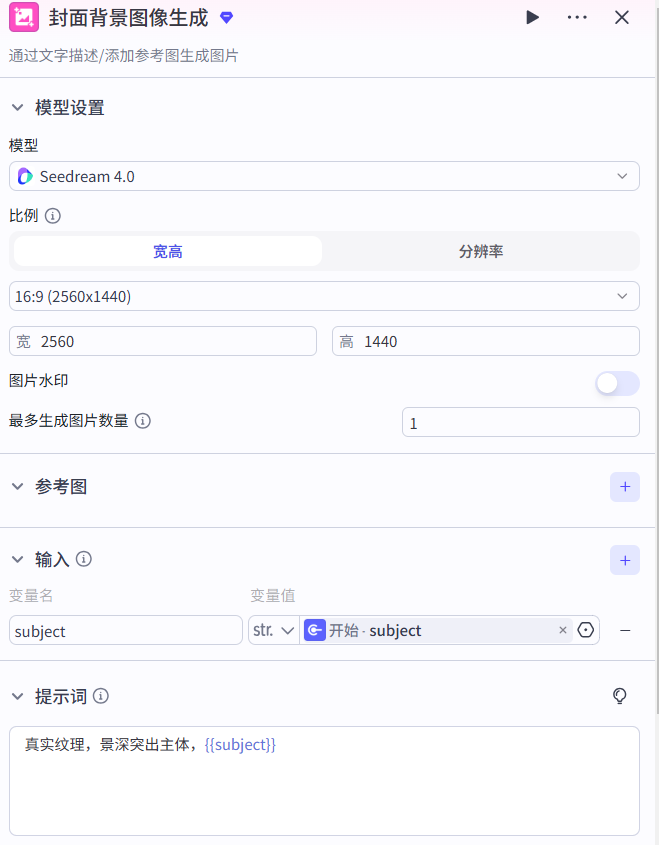Click the 宽 width field showing 2560

tap(170, 341)
